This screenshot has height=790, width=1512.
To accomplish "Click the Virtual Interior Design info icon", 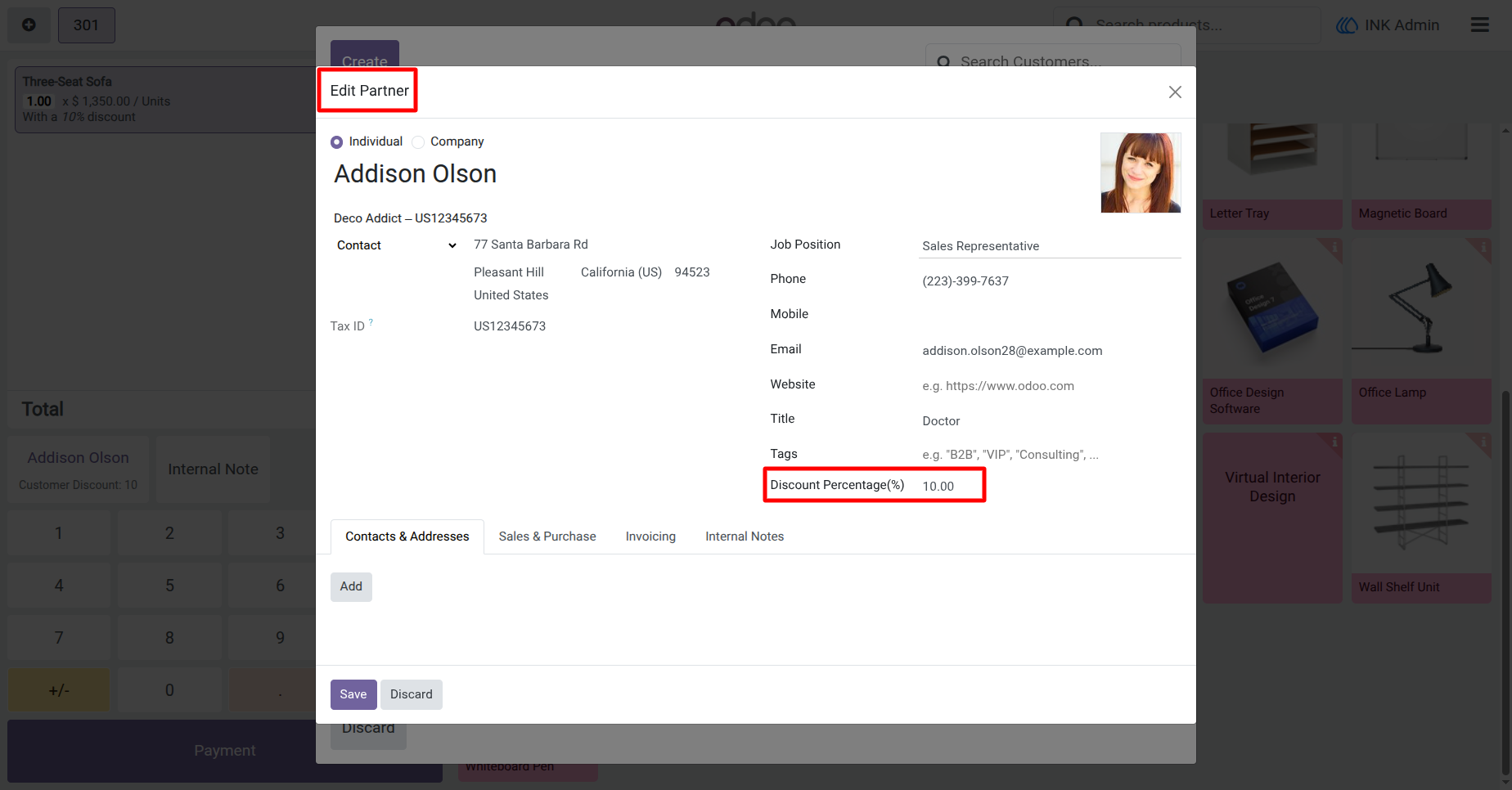I will (x=1334, y=442).
